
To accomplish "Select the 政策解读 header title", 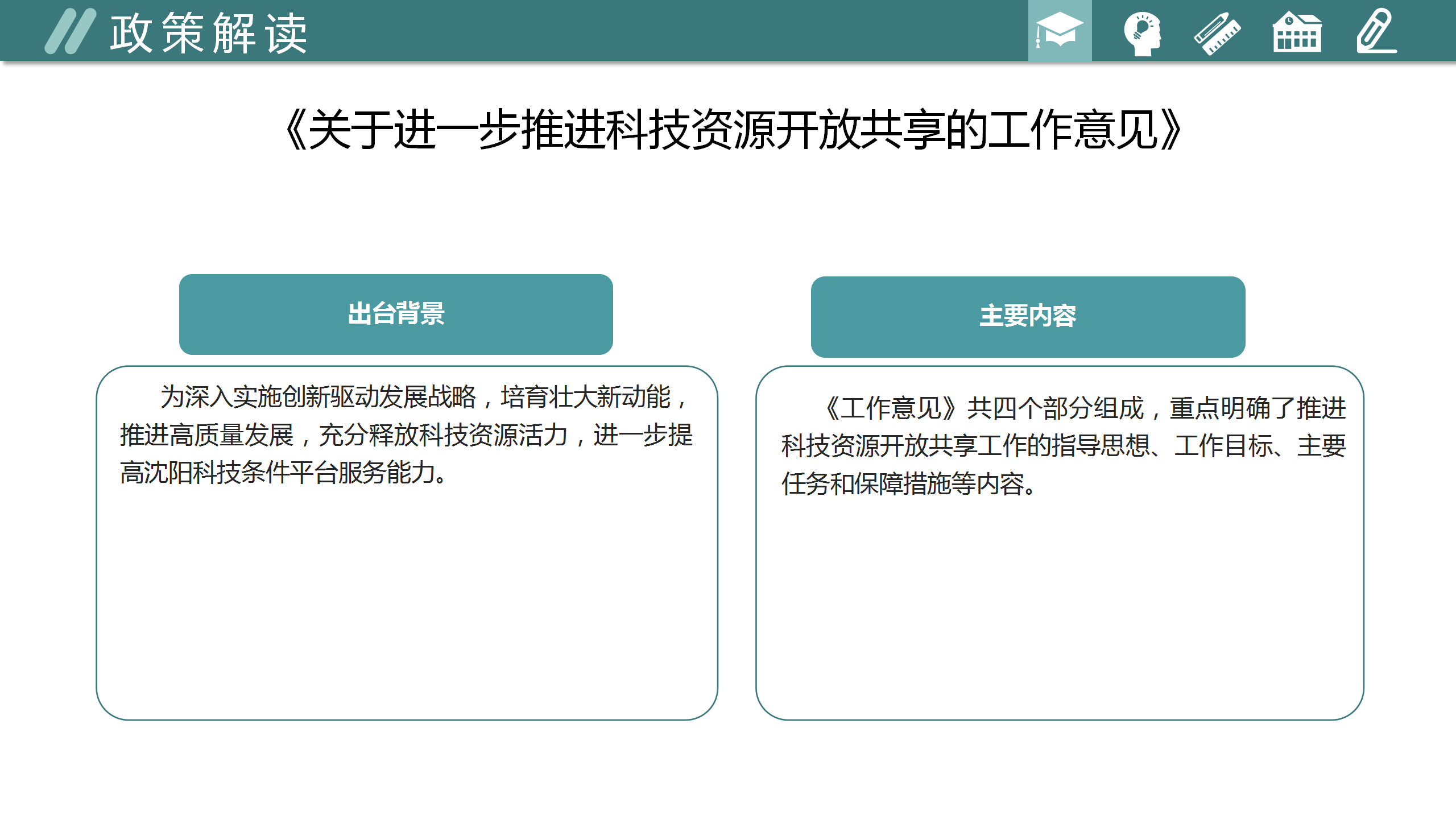I will [x=209, y=33].
